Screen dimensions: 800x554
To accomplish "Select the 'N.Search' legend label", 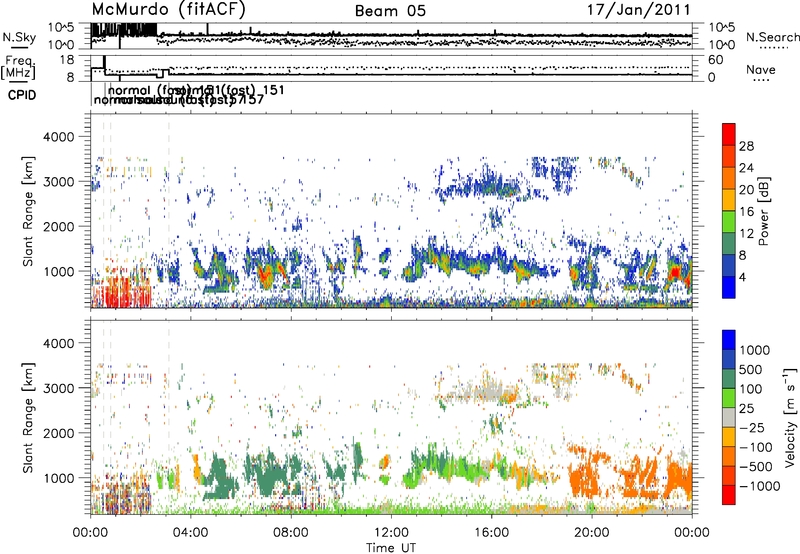I will (773, 37).
